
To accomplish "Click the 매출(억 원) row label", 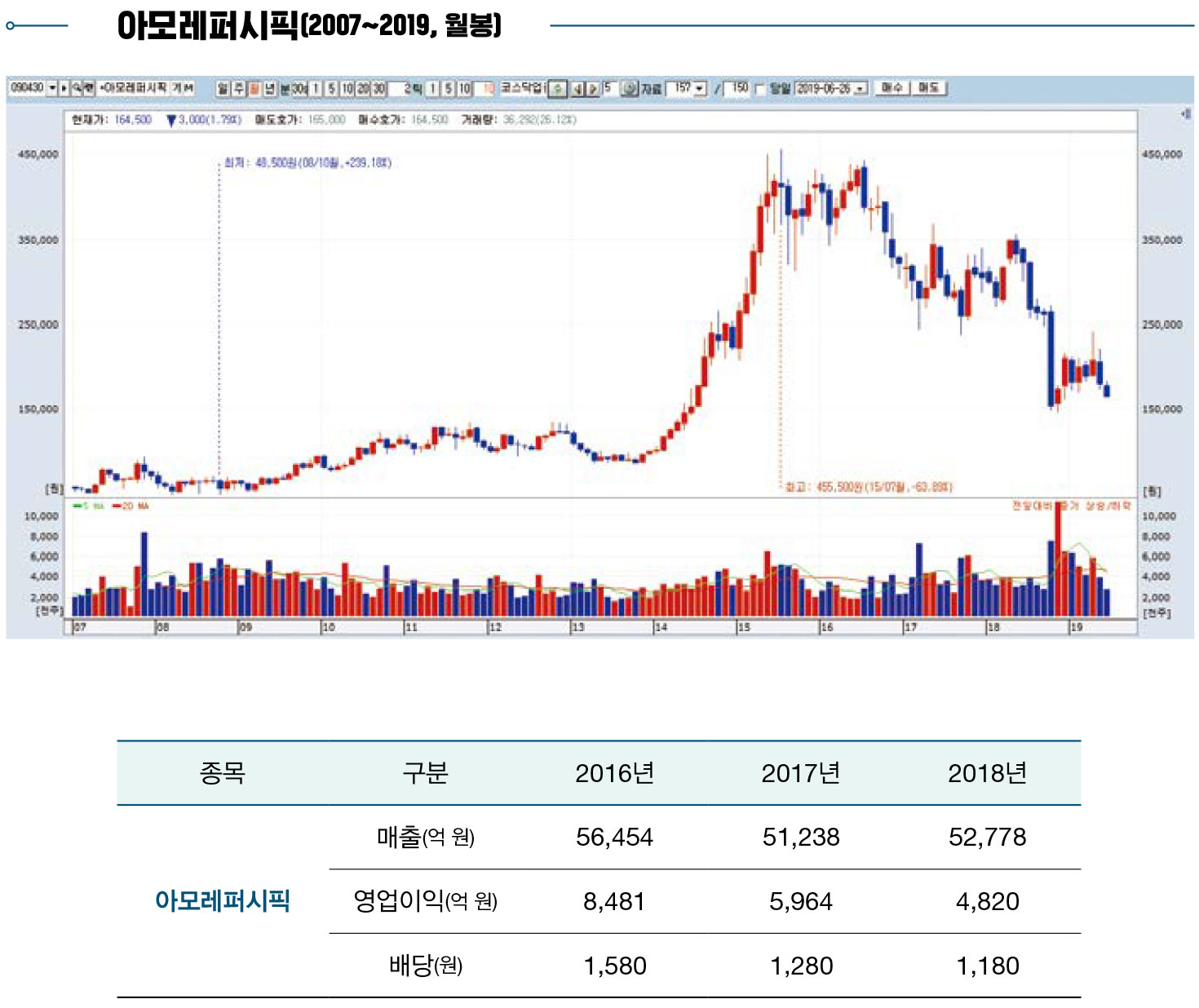I will point(425,837).
